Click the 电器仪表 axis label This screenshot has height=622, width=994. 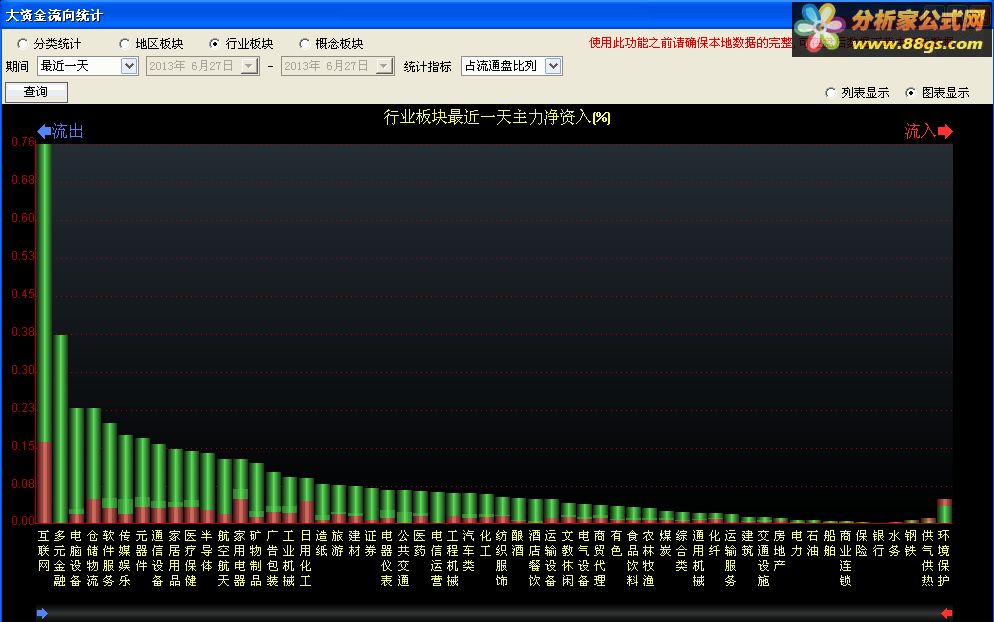pyautogui.click(x=387, y=559)
